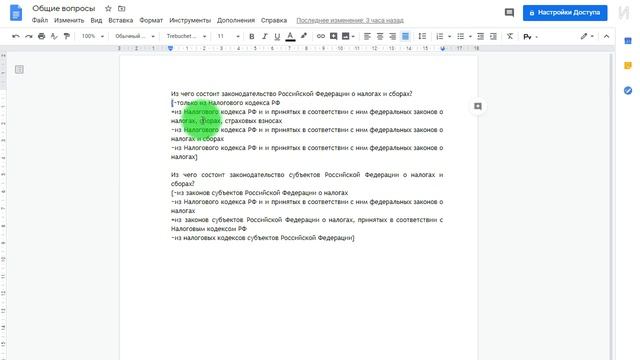Open the account avatar at top right
640x360 pixels.
click(624, 13)
